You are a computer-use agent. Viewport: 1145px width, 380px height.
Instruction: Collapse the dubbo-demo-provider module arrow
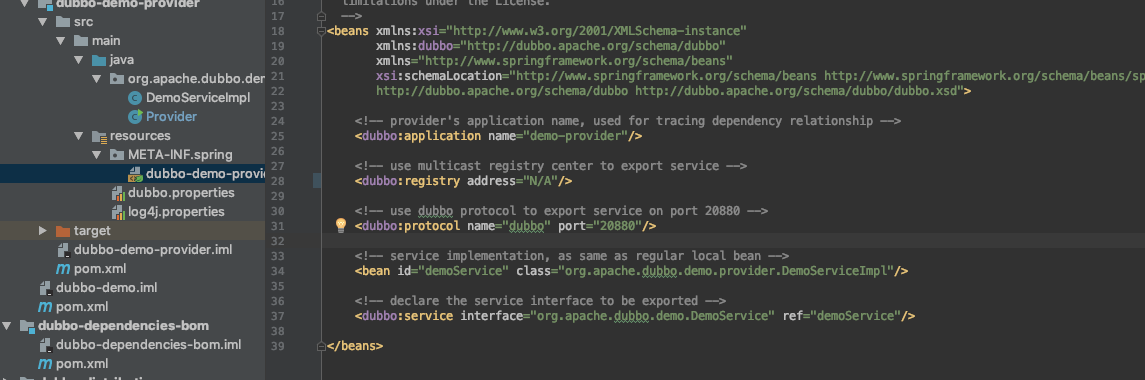tap(24, 4)
